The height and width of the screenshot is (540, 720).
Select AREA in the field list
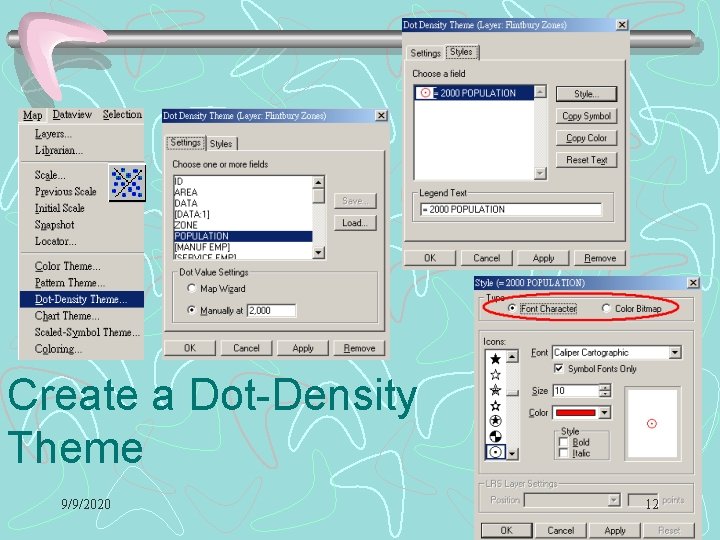tap(243, 192)
